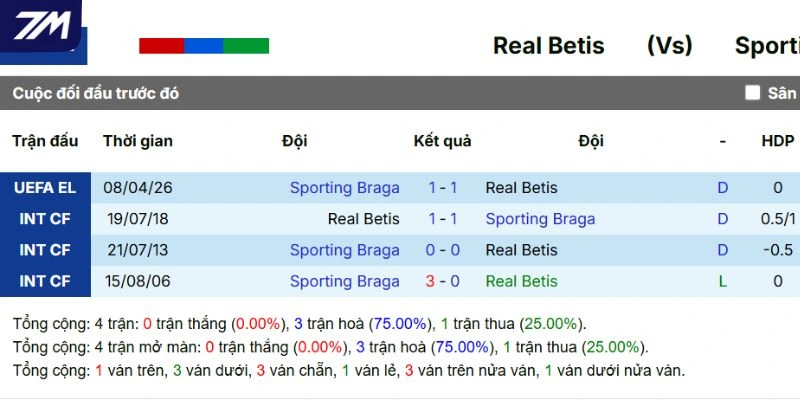Open the UEFA EL league label
This screenshot has height=400, width=800.
click(x=45, y=188)
